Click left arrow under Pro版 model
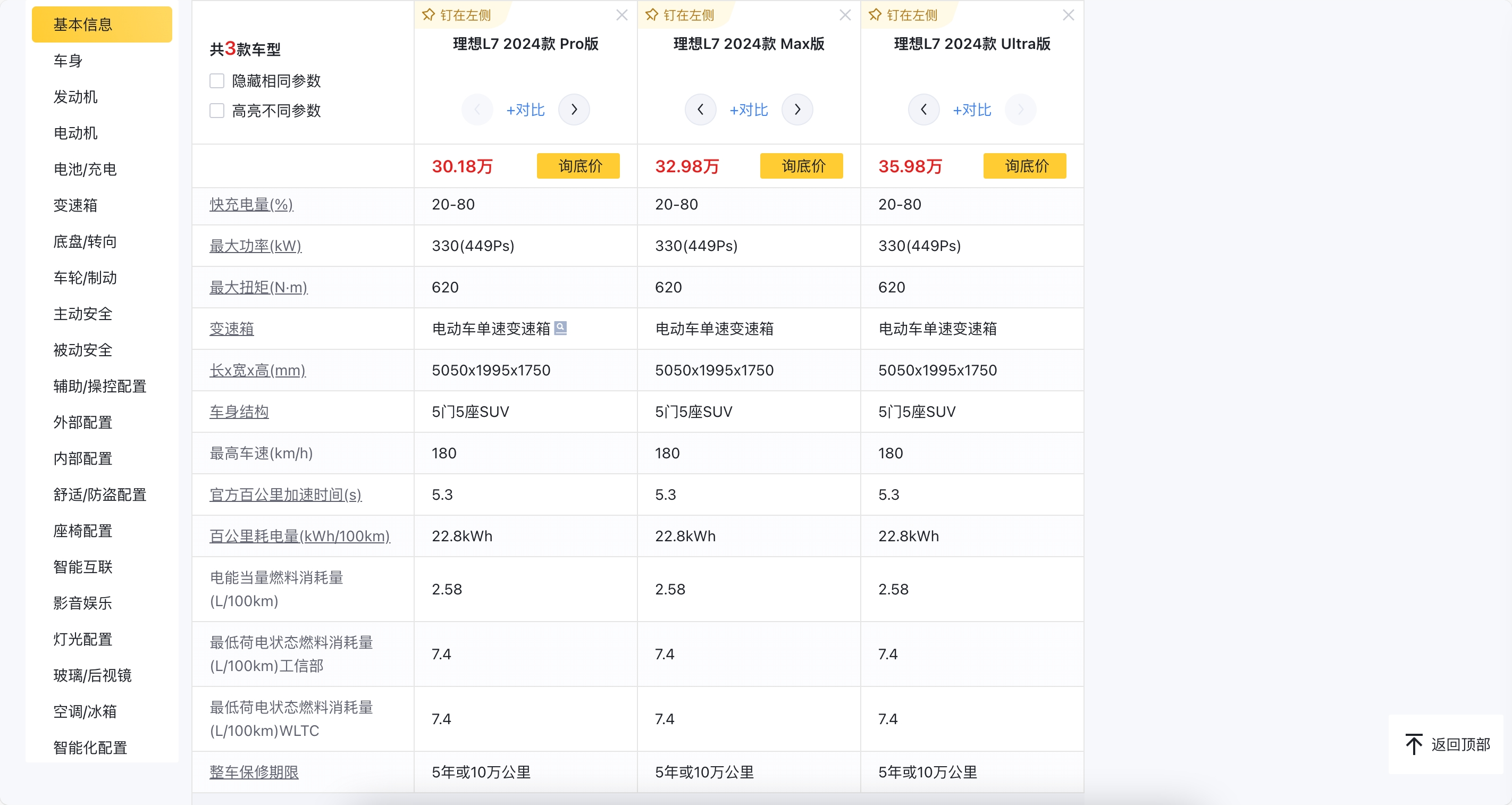The height and width of the screenshot is (805, 1512). pos(477,109)
